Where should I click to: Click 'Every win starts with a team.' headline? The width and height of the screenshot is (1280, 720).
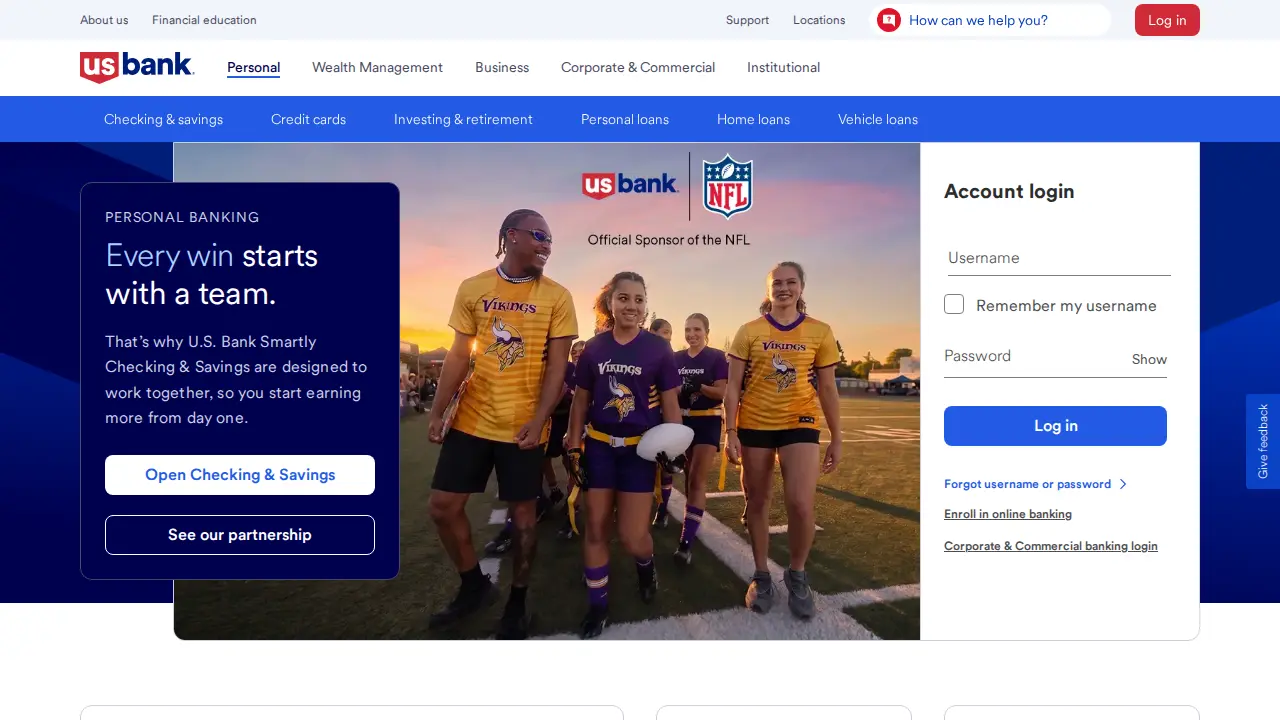tap(212, 274)
